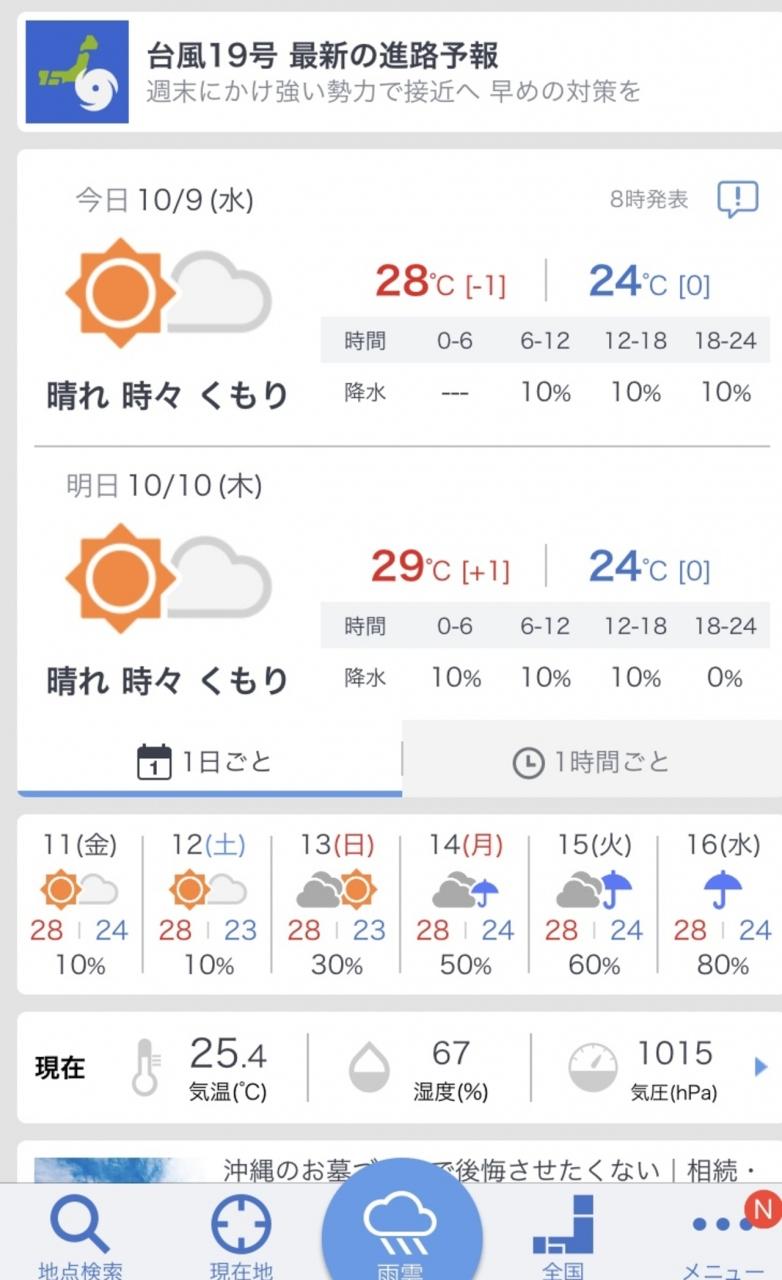Tap the humidity droplet icon
Viewport: 782px width, 1280px height.
point(368,1068)
